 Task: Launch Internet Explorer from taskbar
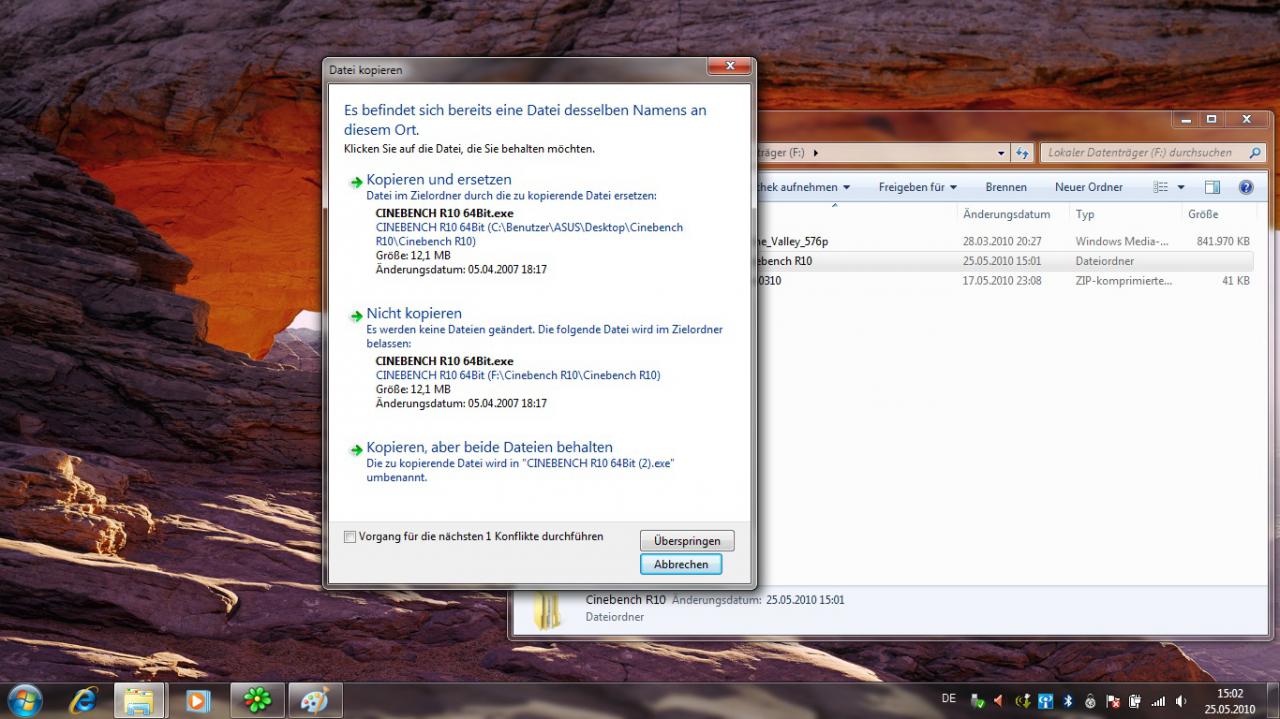pyautogui.click(x=83, y=700)
